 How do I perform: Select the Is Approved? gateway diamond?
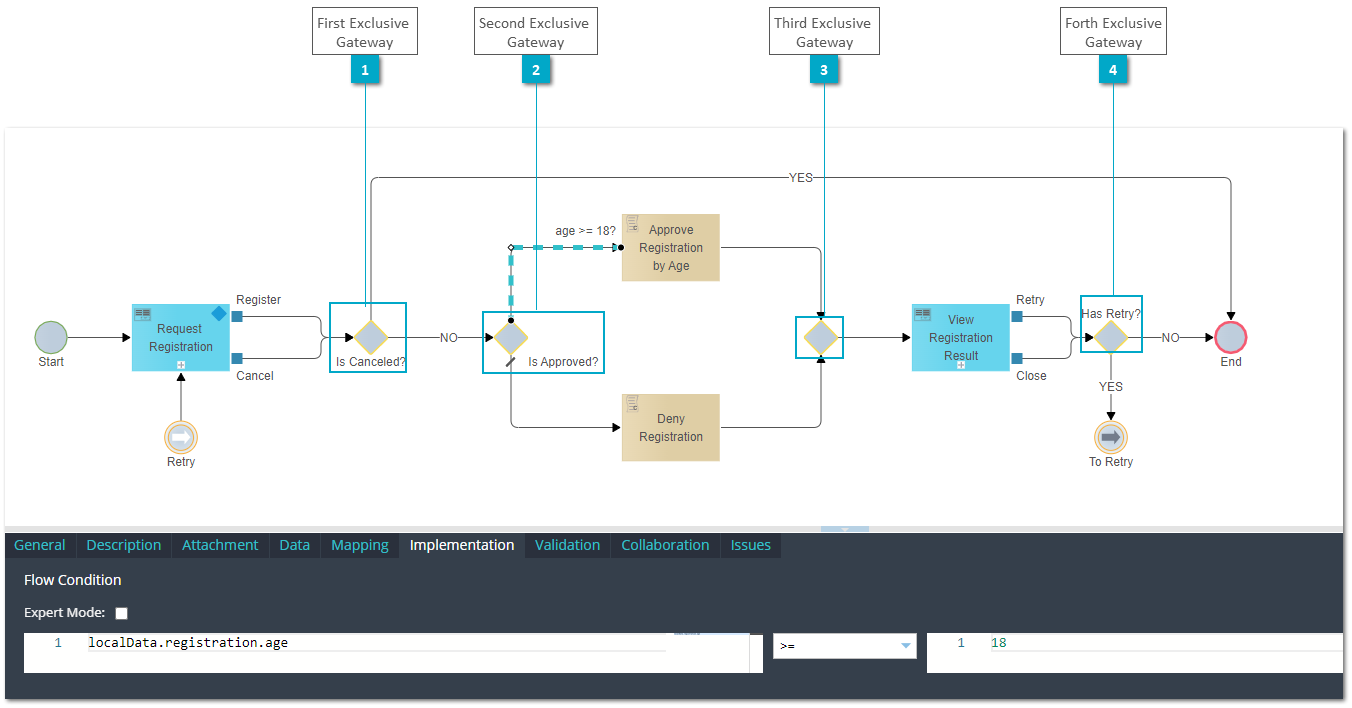click(x=511, y=337)
